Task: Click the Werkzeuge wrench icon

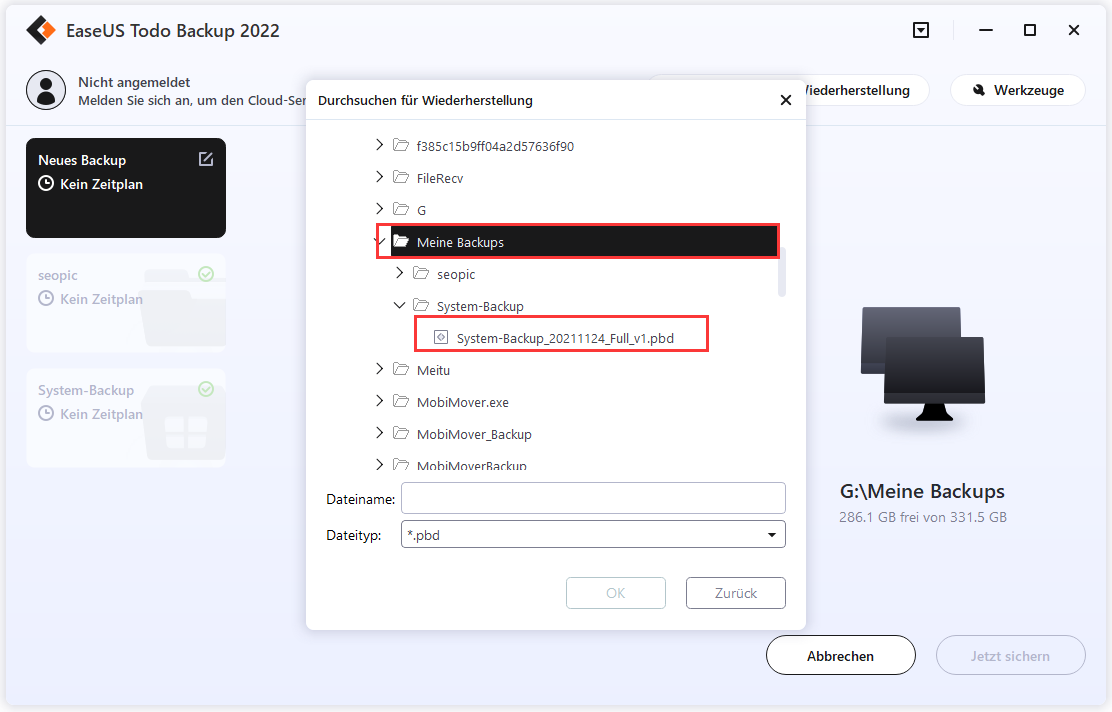Action: 979,90
